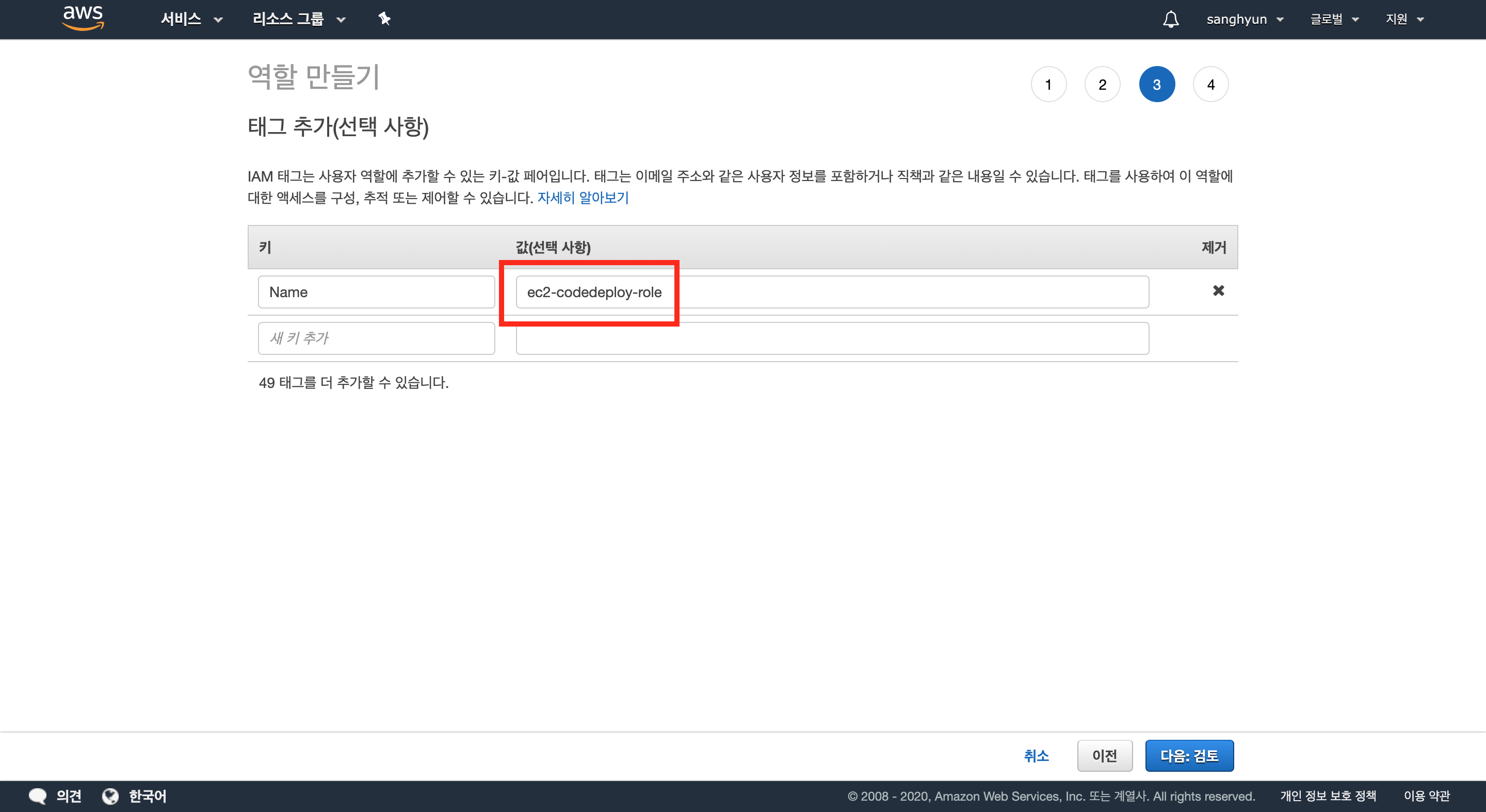Click the 새 키 추가 key field

coord(376,338)
